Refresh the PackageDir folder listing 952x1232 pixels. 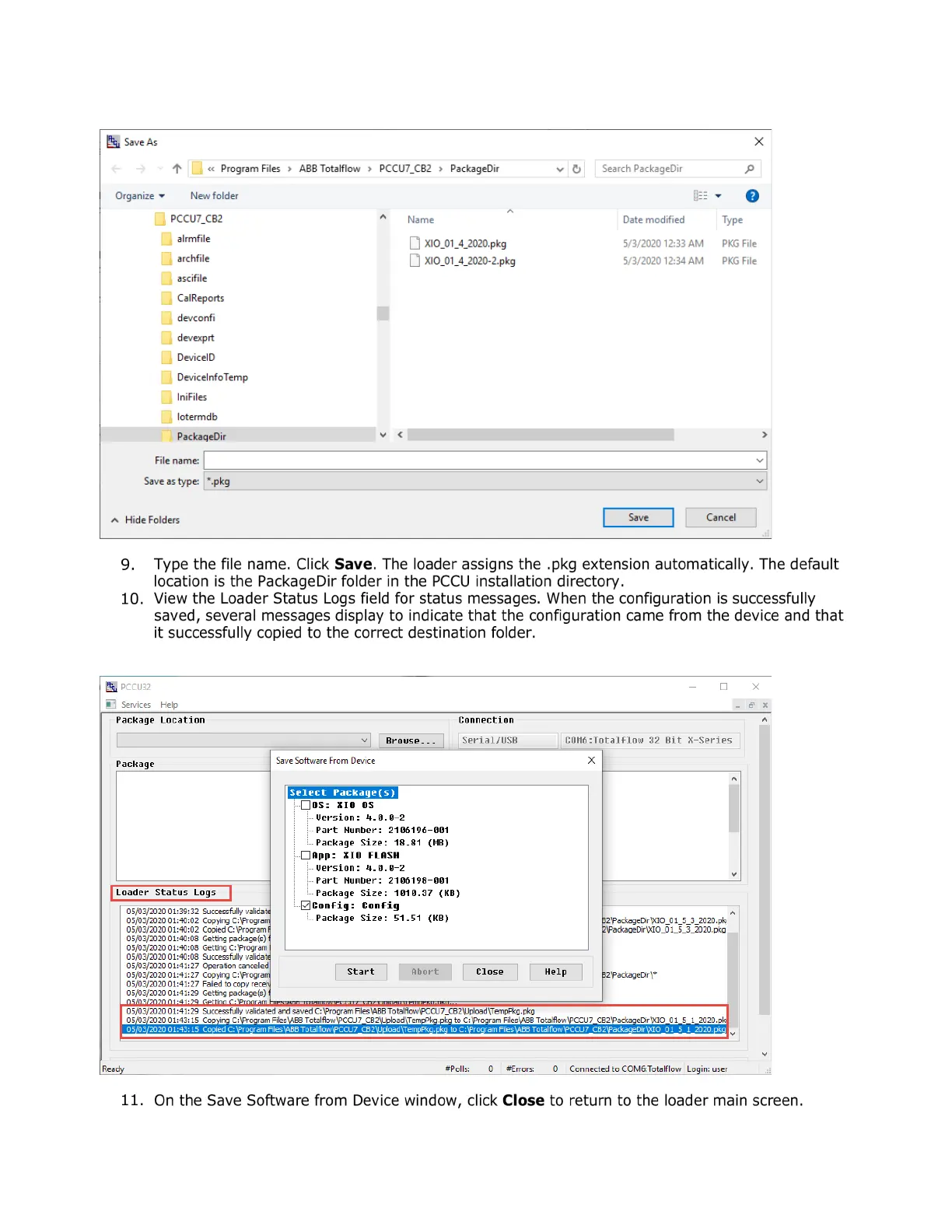click(x=577, y=169)
